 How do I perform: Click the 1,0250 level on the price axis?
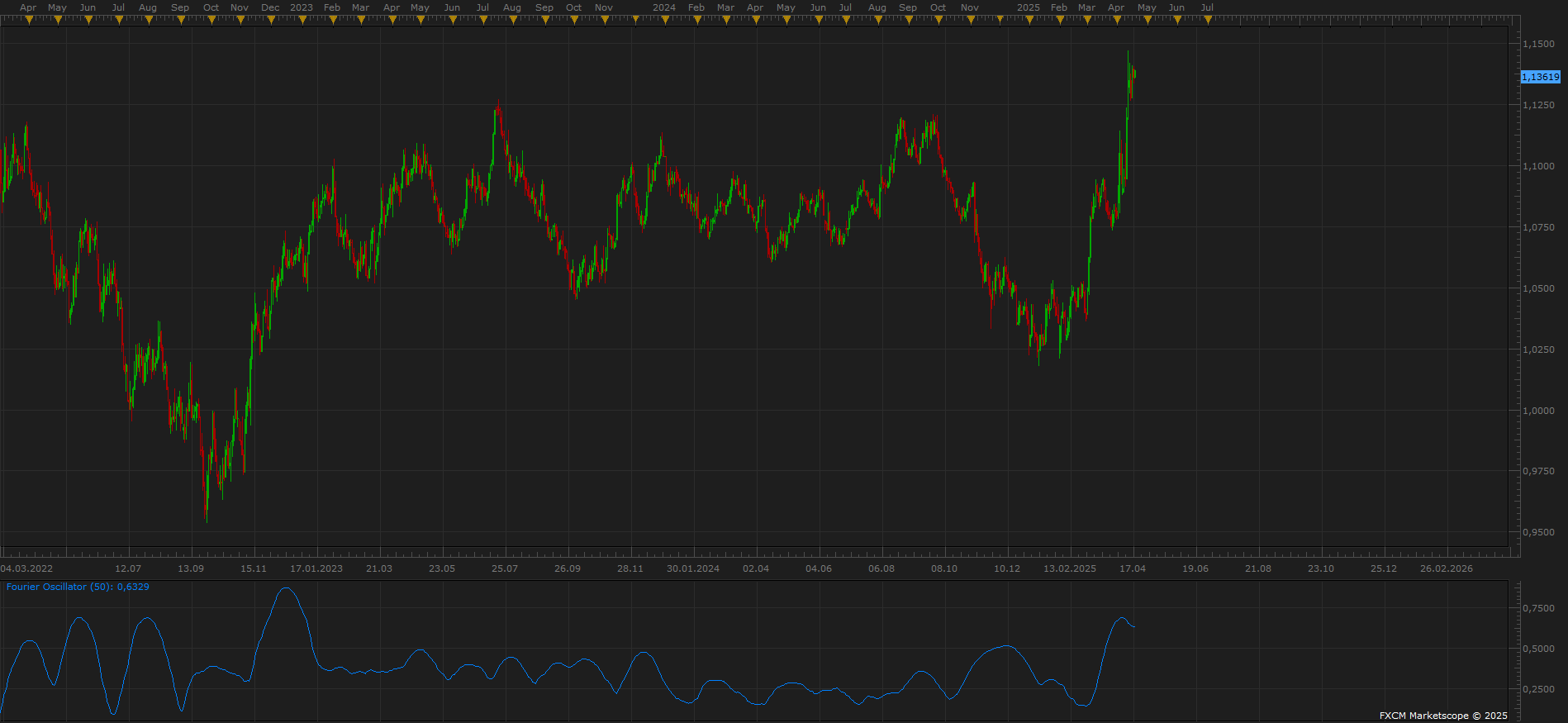coord(1538,350)
